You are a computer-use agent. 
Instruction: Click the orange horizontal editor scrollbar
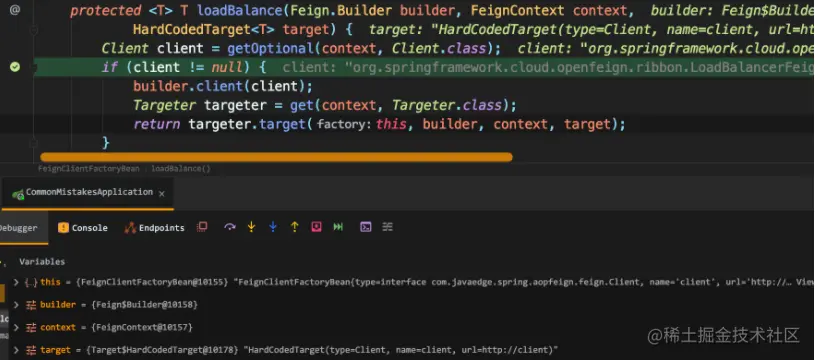coord(276,157)
